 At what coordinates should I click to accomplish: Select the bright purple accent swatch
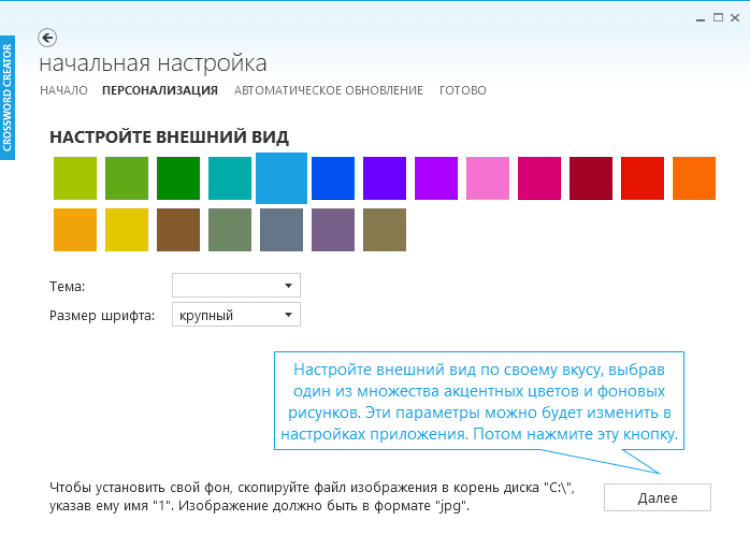[x=436, y=178]
